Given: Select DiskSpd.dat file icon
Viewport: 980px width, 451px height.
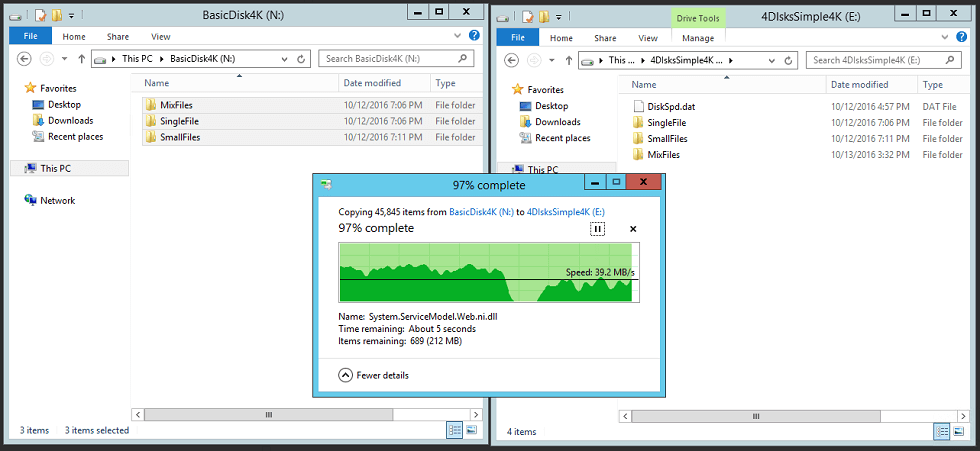Looking at the screenshot, I should tap(638, 105).
